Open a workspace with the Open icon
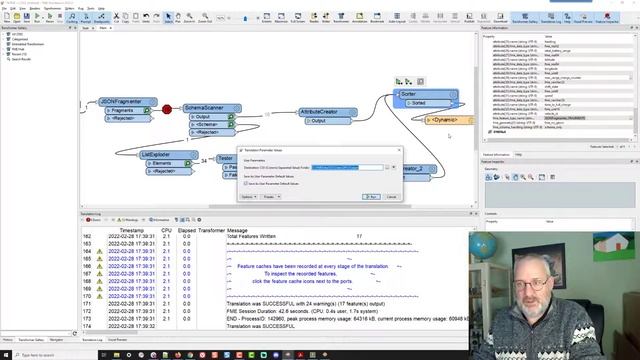640x360 pixels. [x=17, y=17]
